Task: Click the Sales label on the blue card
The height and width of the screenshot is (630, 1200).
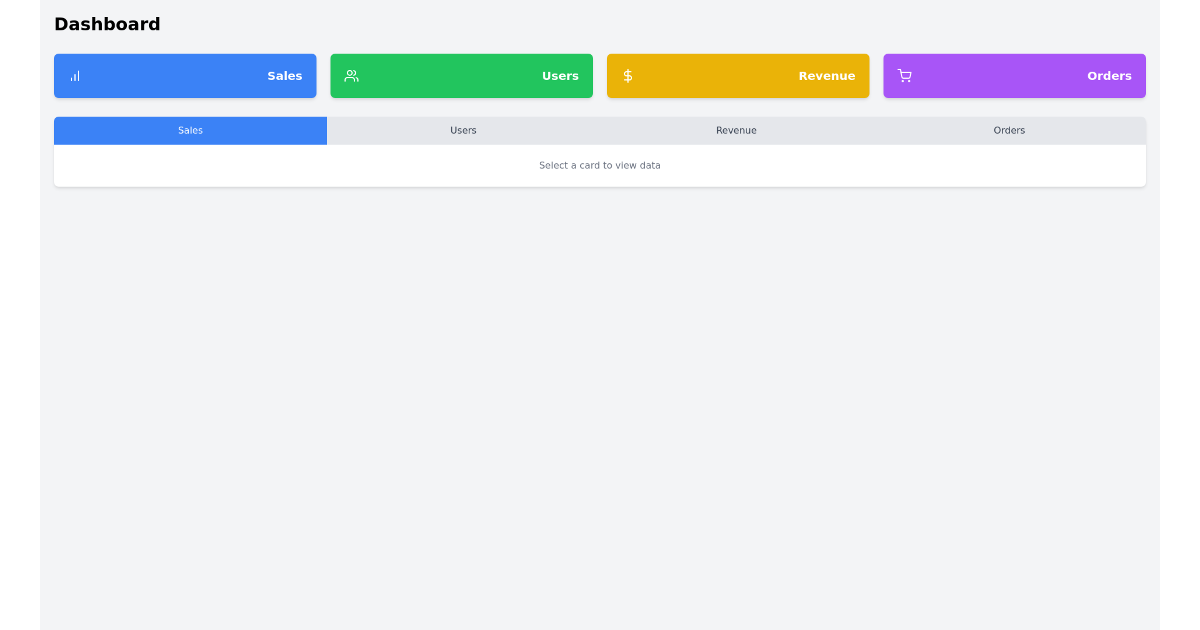Action: (x=285, y=75)
